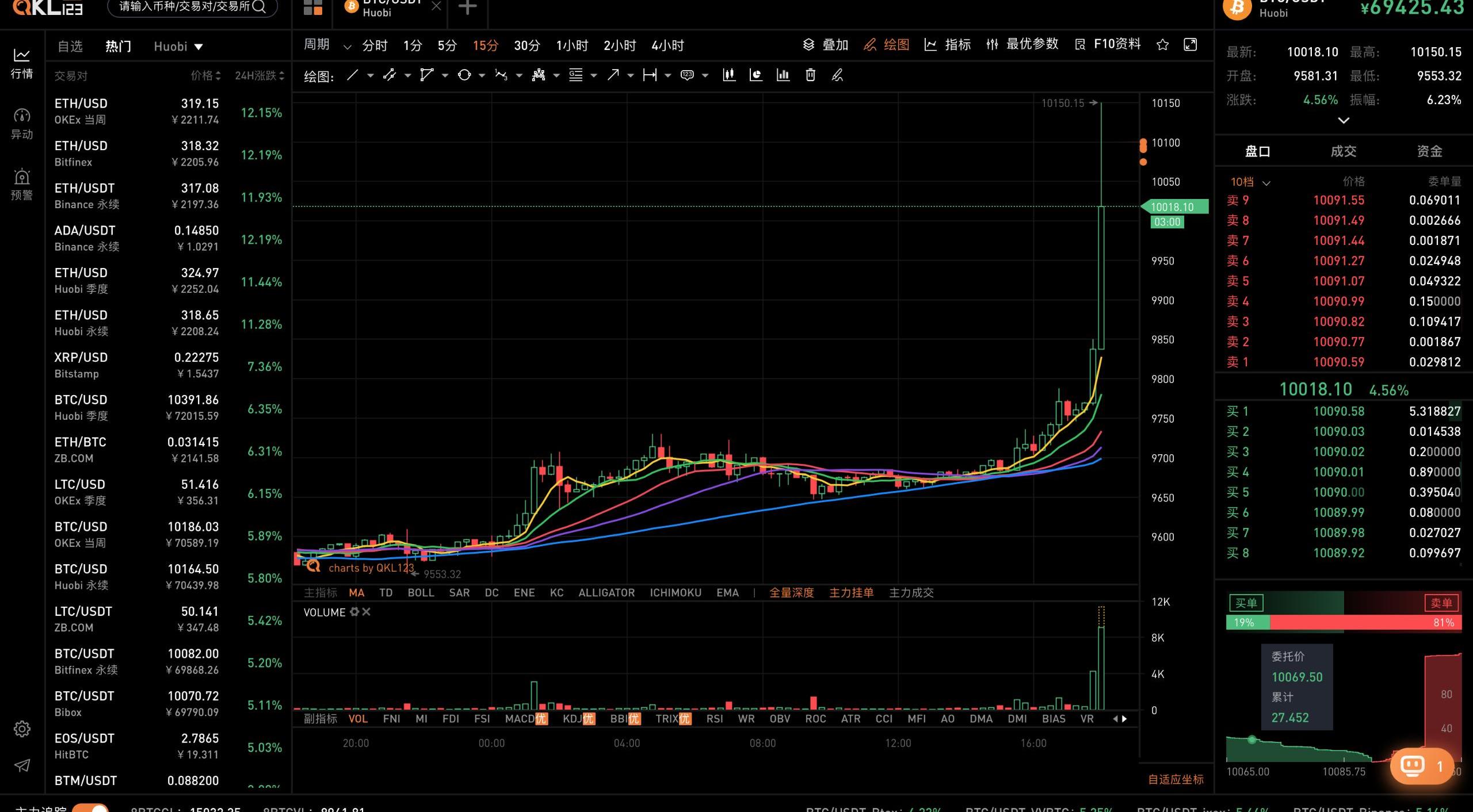
Task: Select the 5分 timeframe
Action: pos(447,45)
